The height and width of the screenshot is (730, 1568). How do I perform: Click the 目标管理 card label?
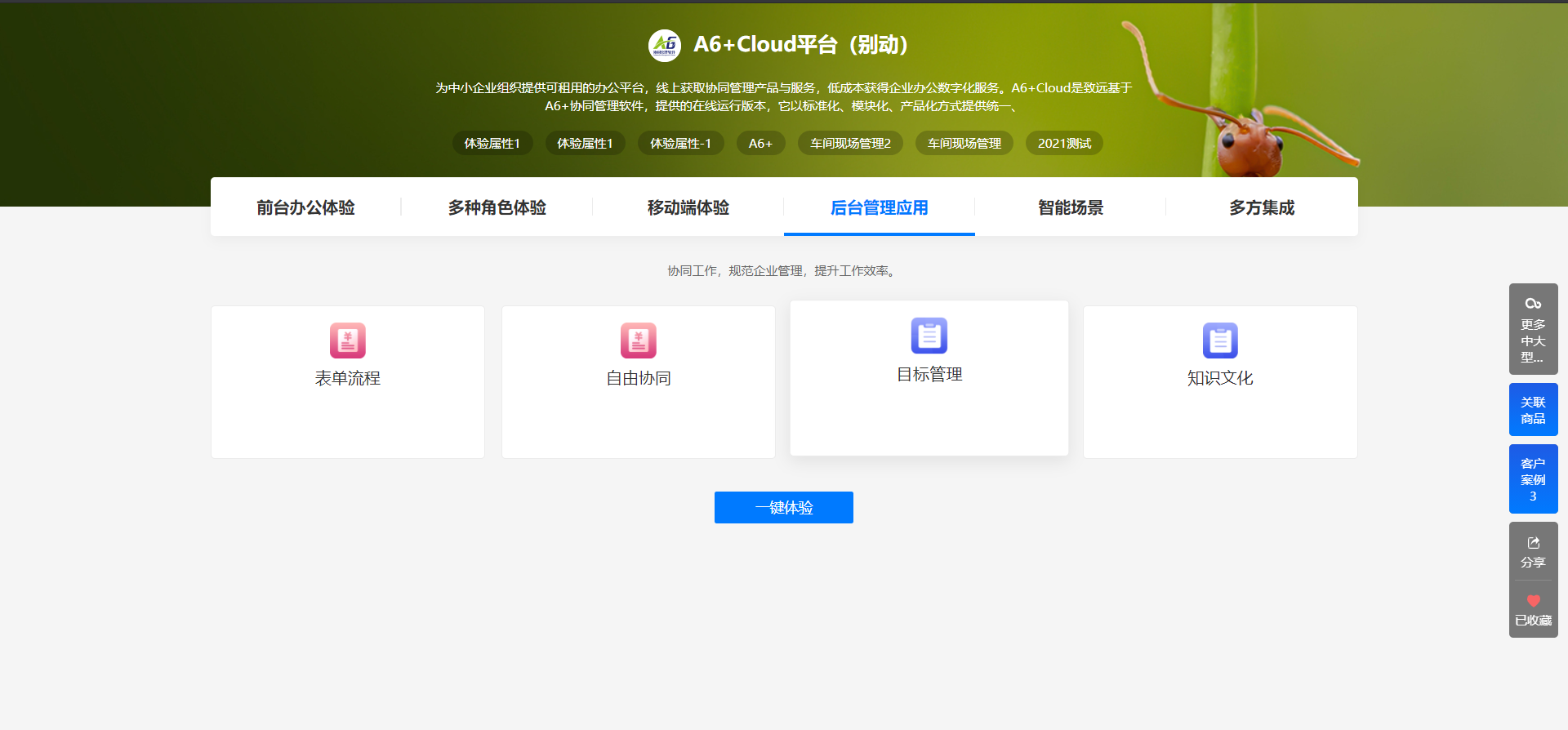coord(929,374)
